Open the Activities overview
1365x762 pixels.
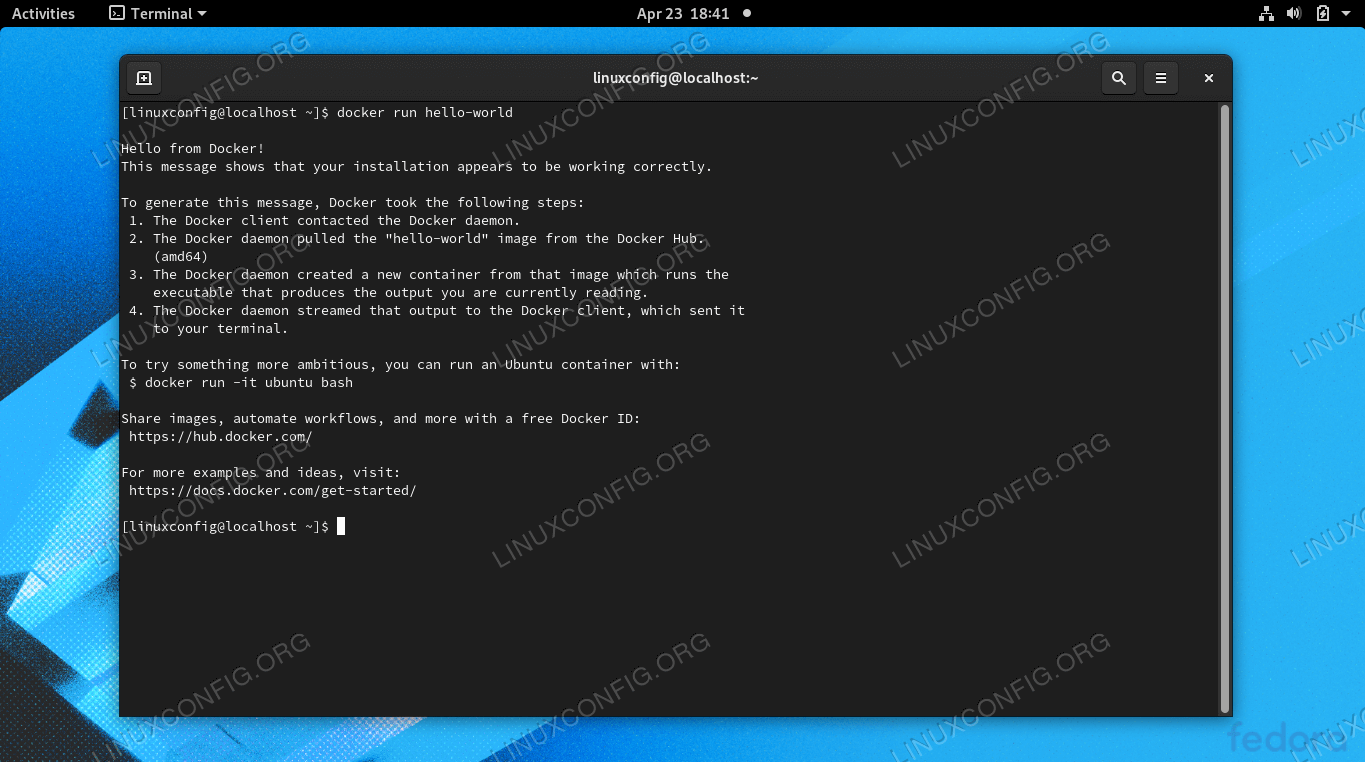point(43,13)
